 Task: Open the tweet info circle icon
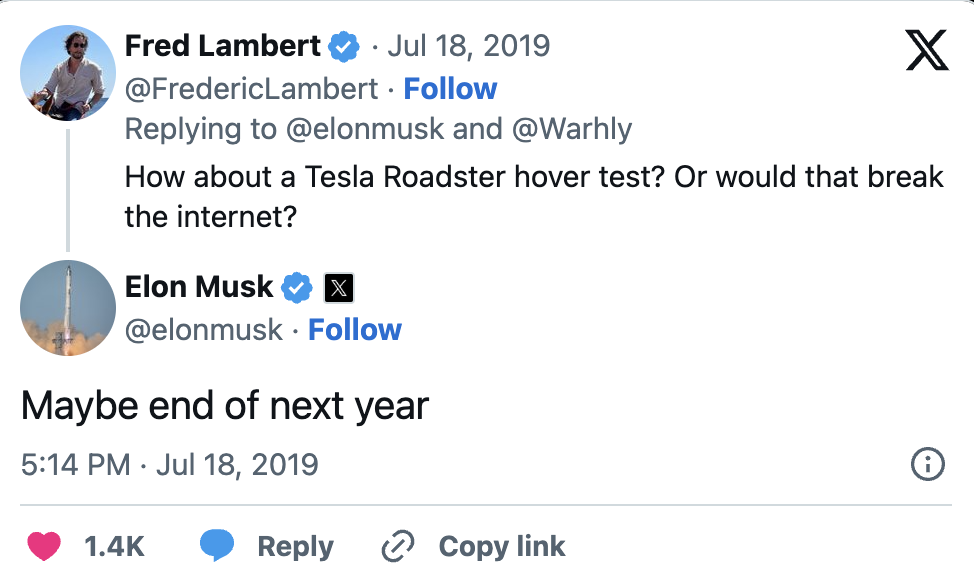click(x=928, y=464)
